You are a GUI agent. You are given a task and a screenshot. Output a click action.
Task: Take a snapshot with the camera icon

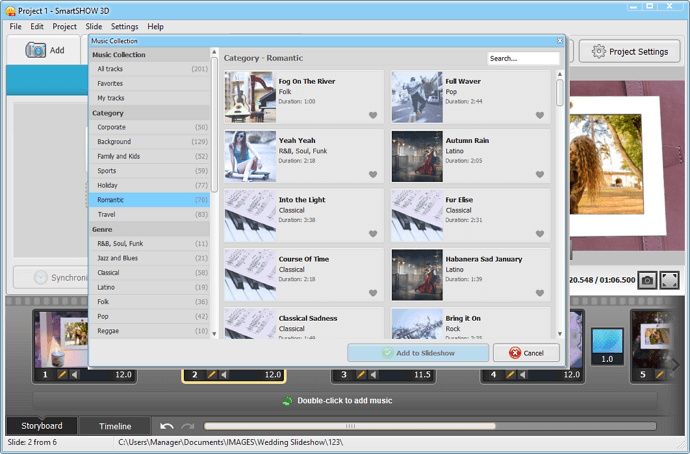647,280
